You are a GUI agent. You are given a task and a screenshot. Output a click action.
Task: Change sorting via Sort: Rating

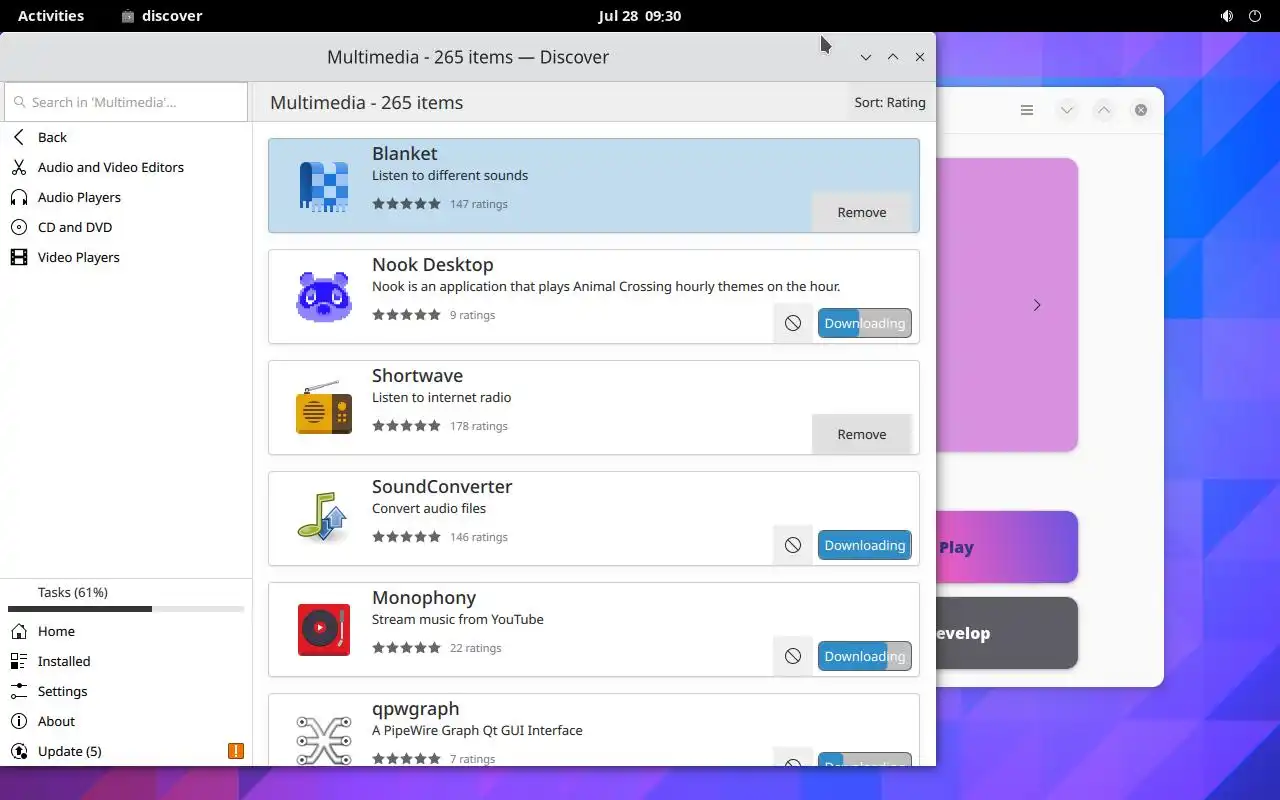[x=889, y=102]
